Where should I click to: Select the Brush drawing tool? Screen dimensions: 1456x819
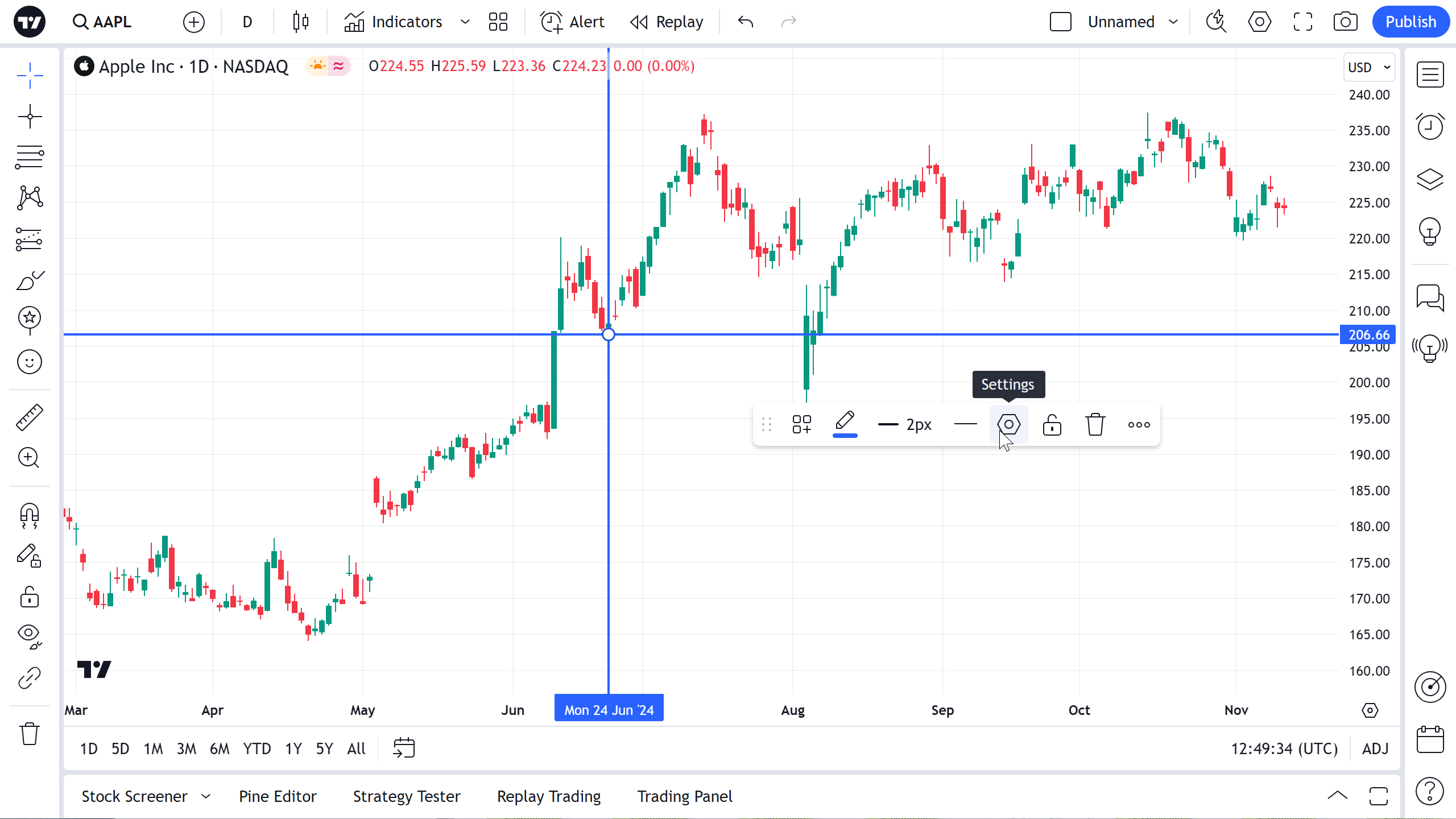(30, 280)
